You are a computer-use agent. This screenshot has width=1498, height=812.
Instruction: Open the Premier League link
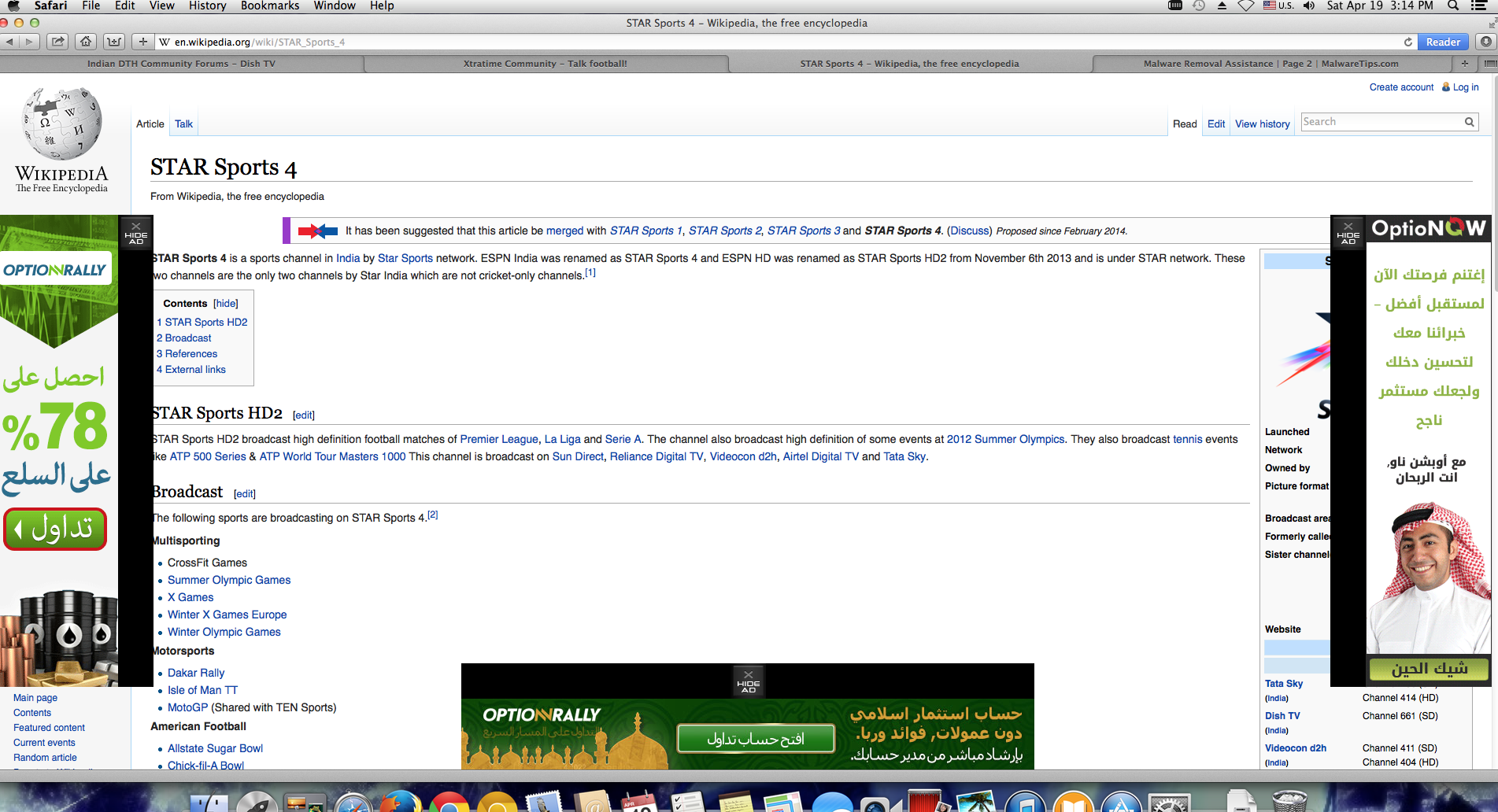click(x=499, y=440)
